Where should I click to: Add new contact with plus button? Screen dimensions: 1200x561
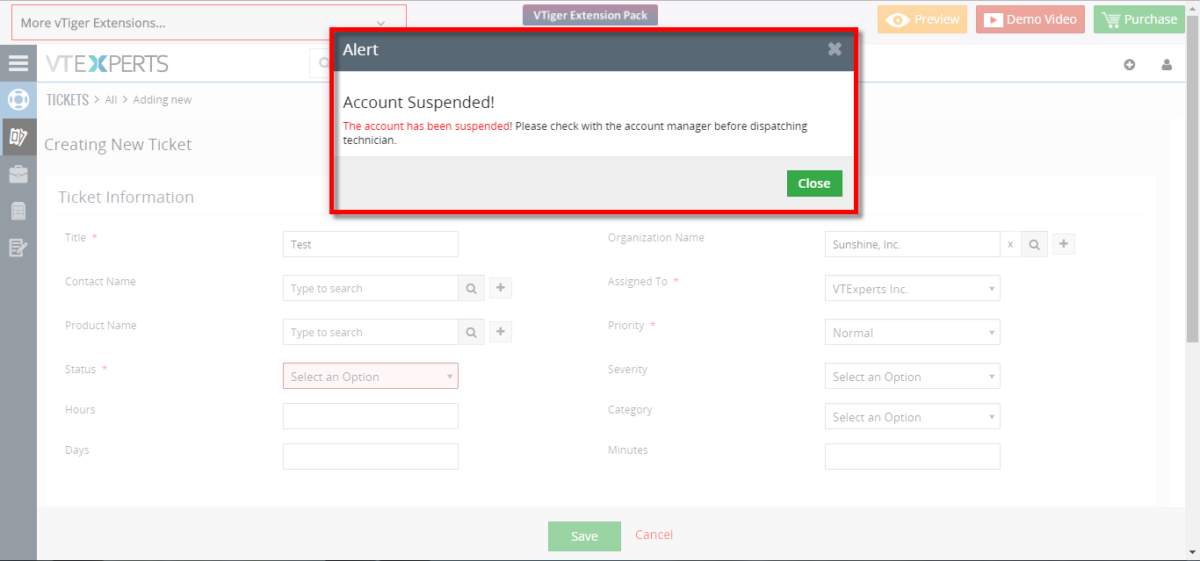tap(501, 288)
